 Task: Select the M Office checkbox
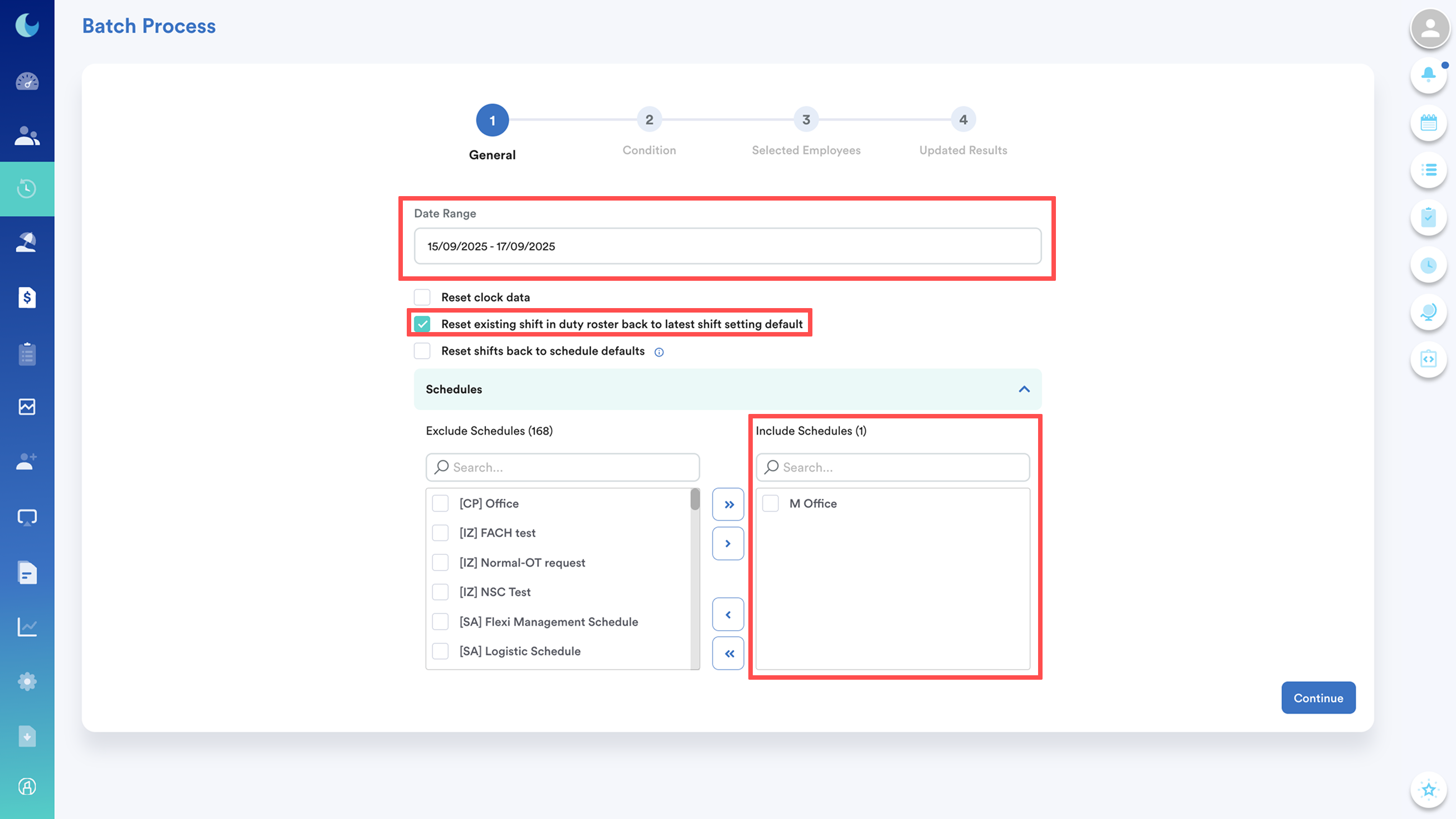771,503
